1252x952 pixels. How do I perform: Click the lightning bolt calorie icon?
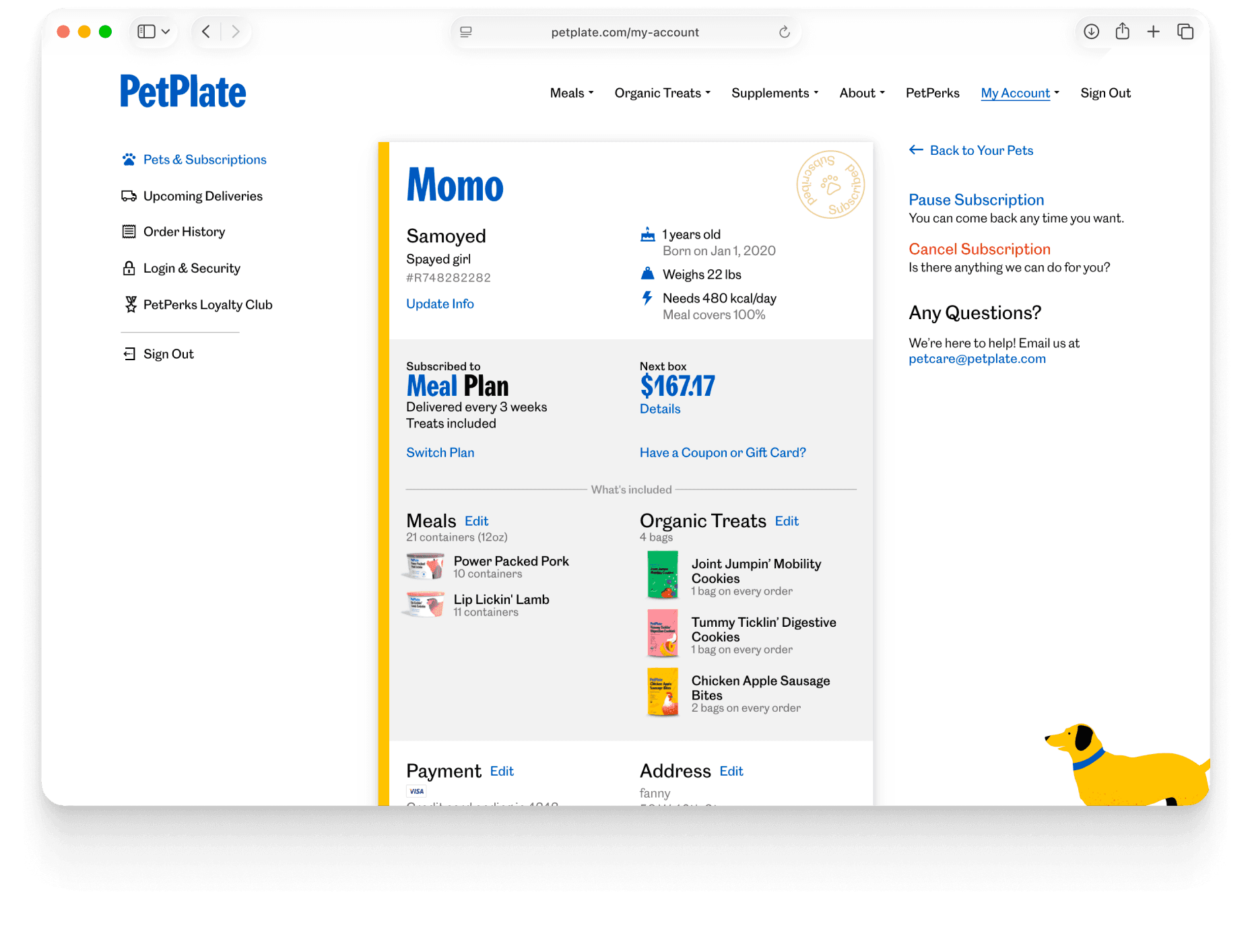647,298
